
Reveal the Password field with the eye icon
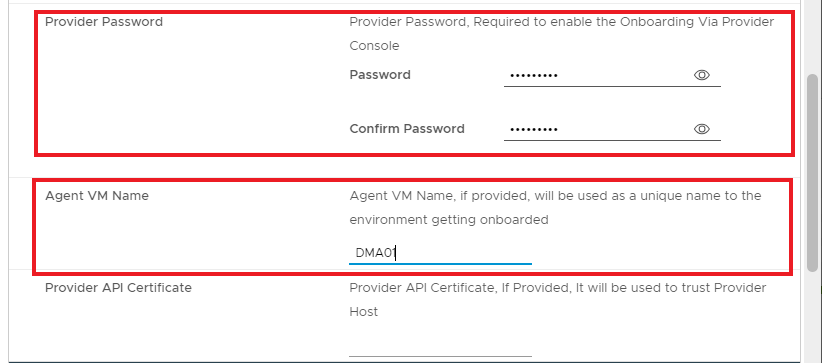(x=701, y=75)
